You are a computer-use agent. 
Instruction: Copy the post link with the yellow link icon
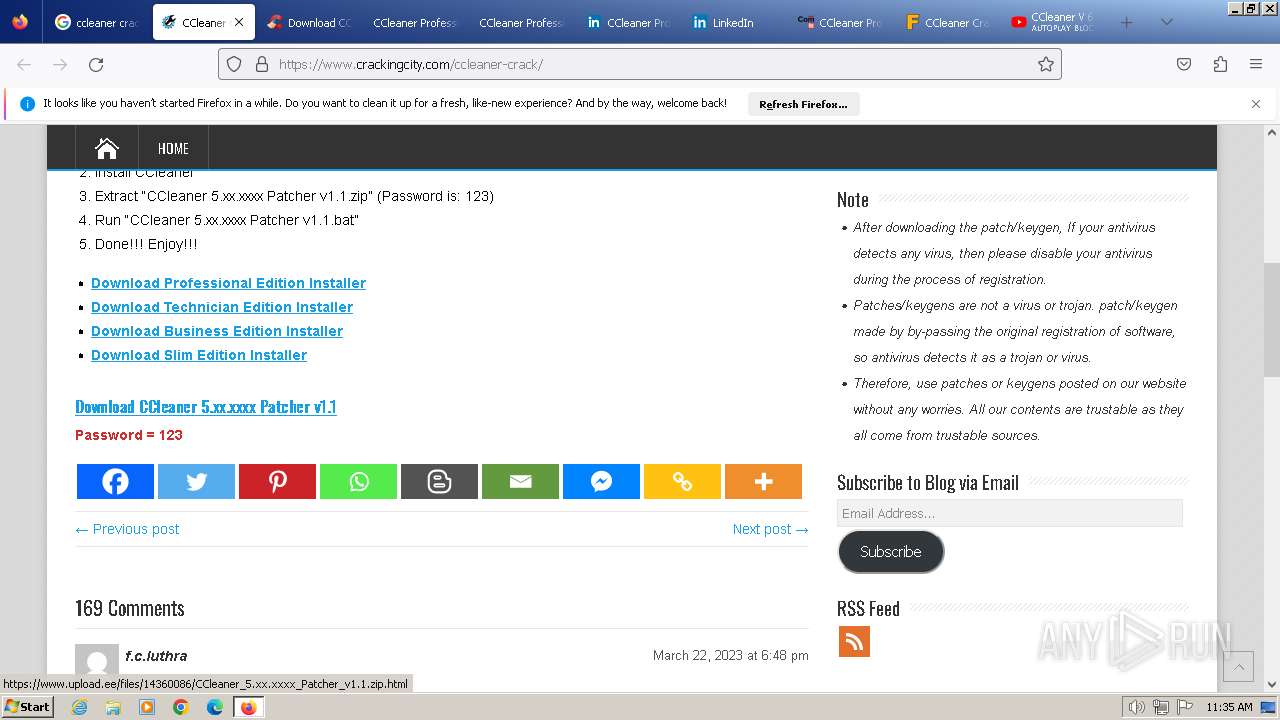[x=682, y=481]
